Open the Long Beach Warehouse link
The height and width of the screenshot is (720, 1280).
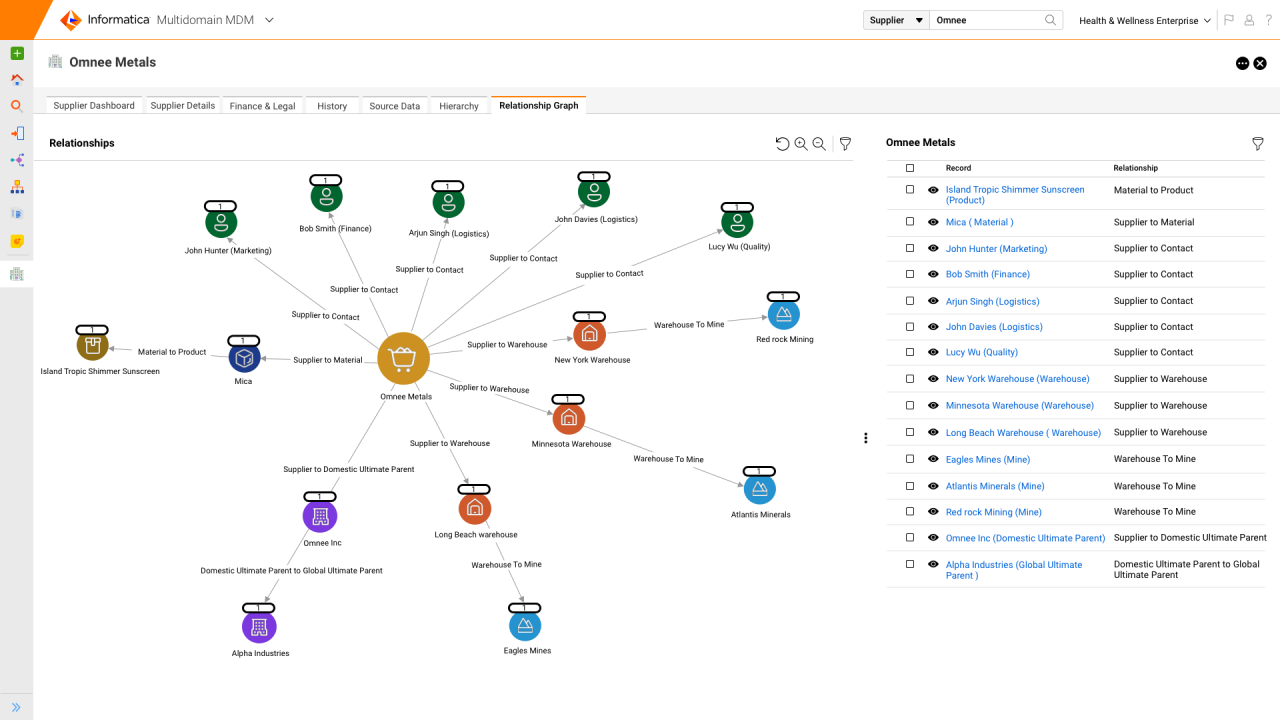click(1023, 433)
